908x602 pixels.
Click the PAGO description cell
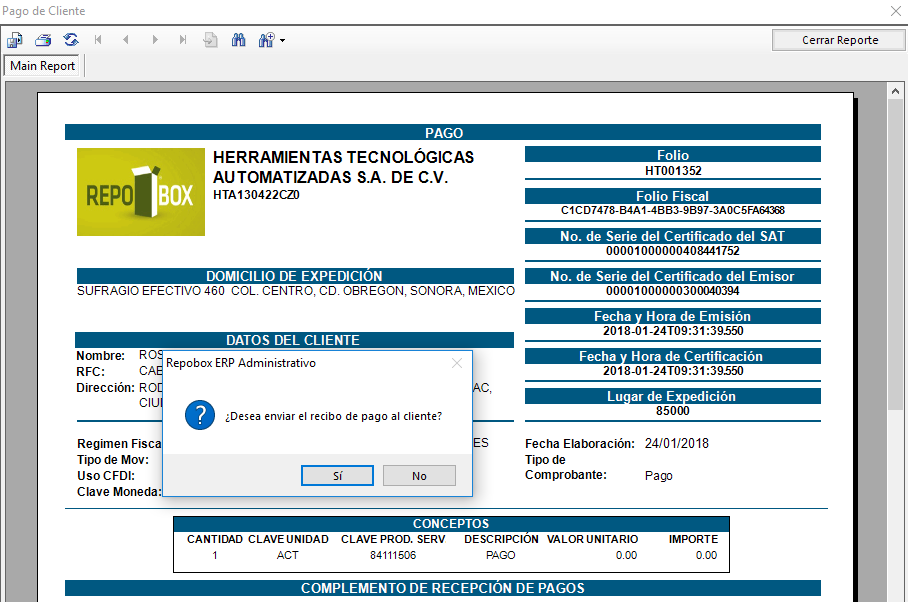point(501,555)
